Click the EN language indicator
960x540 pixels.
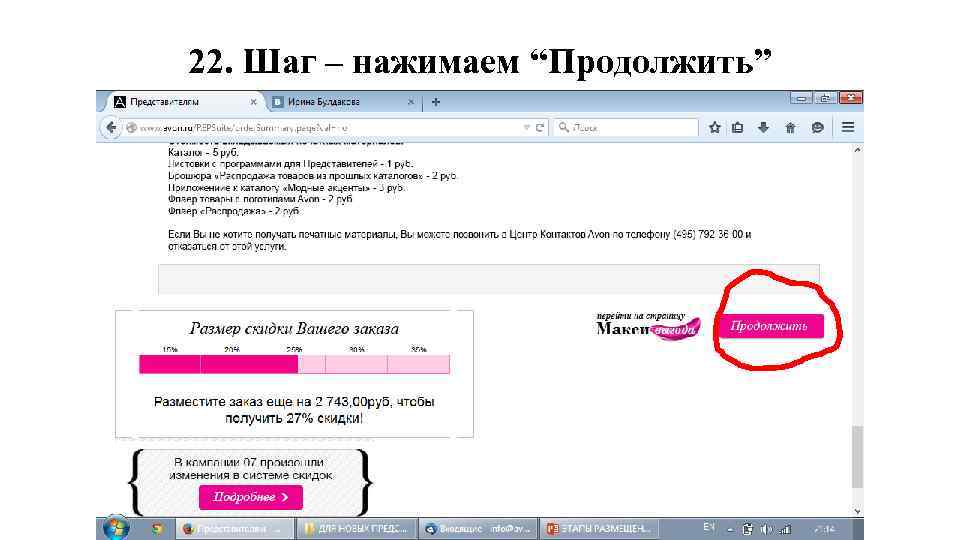pos(709,528)
